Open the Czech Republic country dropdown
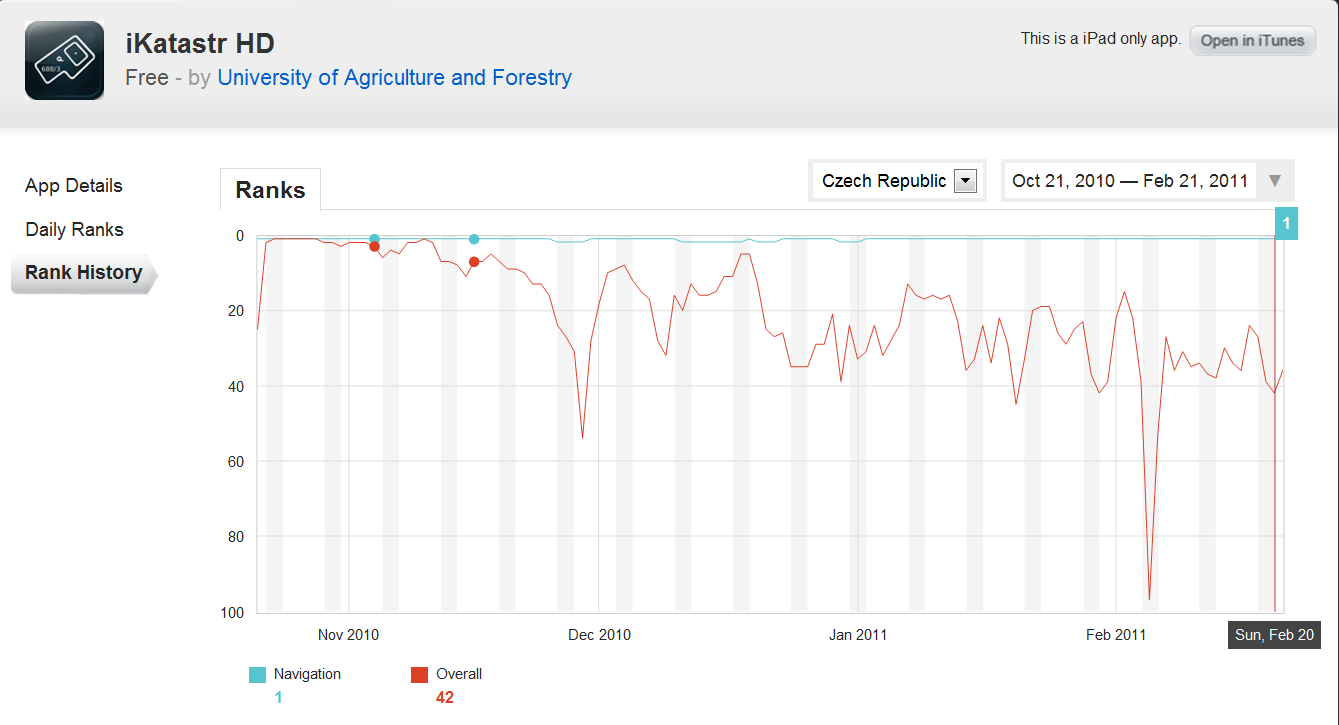Screen dimensions: 1339x725 click(897, 181)
